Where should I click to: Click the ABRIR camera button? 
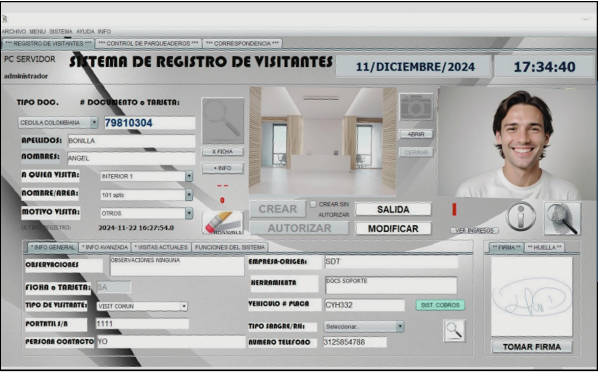tap(416, 134)
